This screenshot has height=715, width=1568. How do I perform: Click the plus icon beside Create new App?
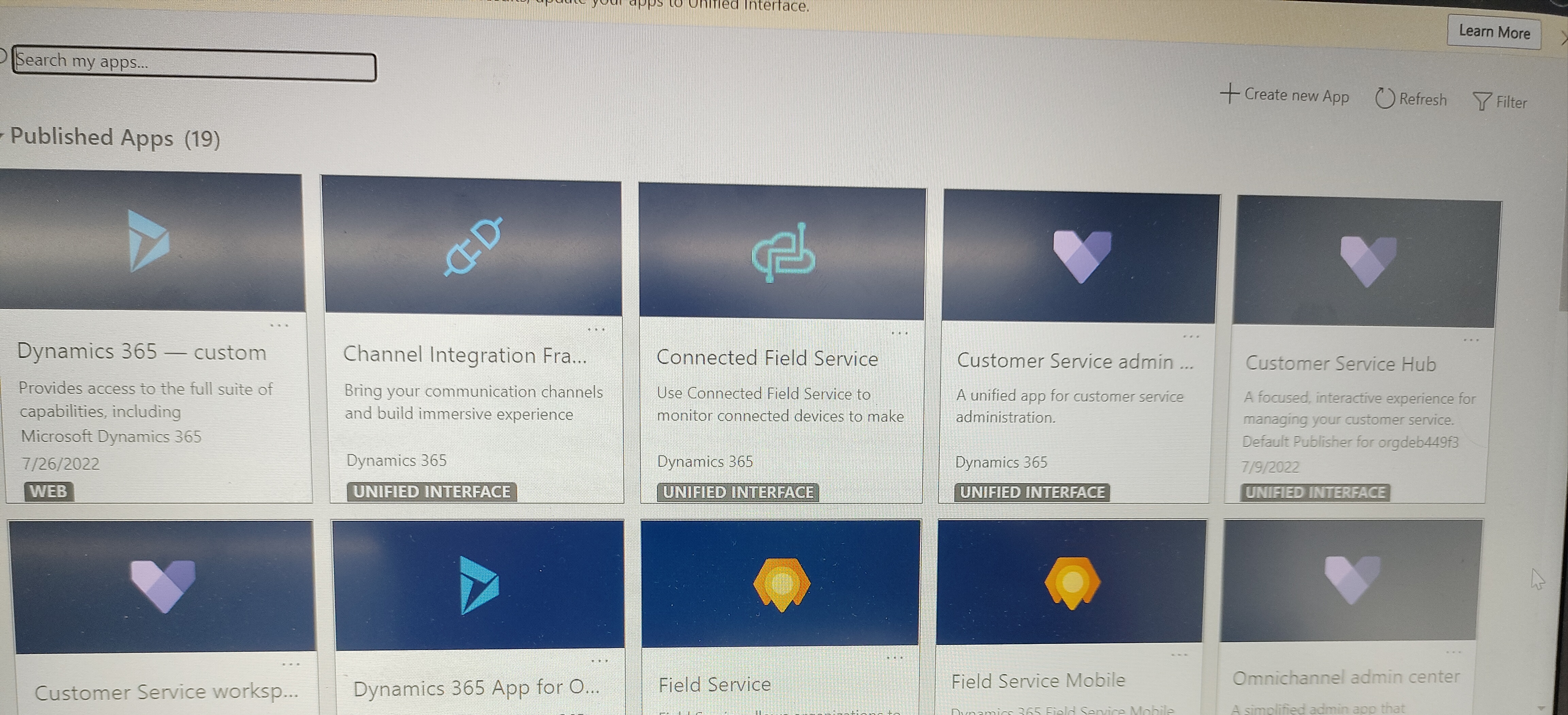tap(1229, 93)
